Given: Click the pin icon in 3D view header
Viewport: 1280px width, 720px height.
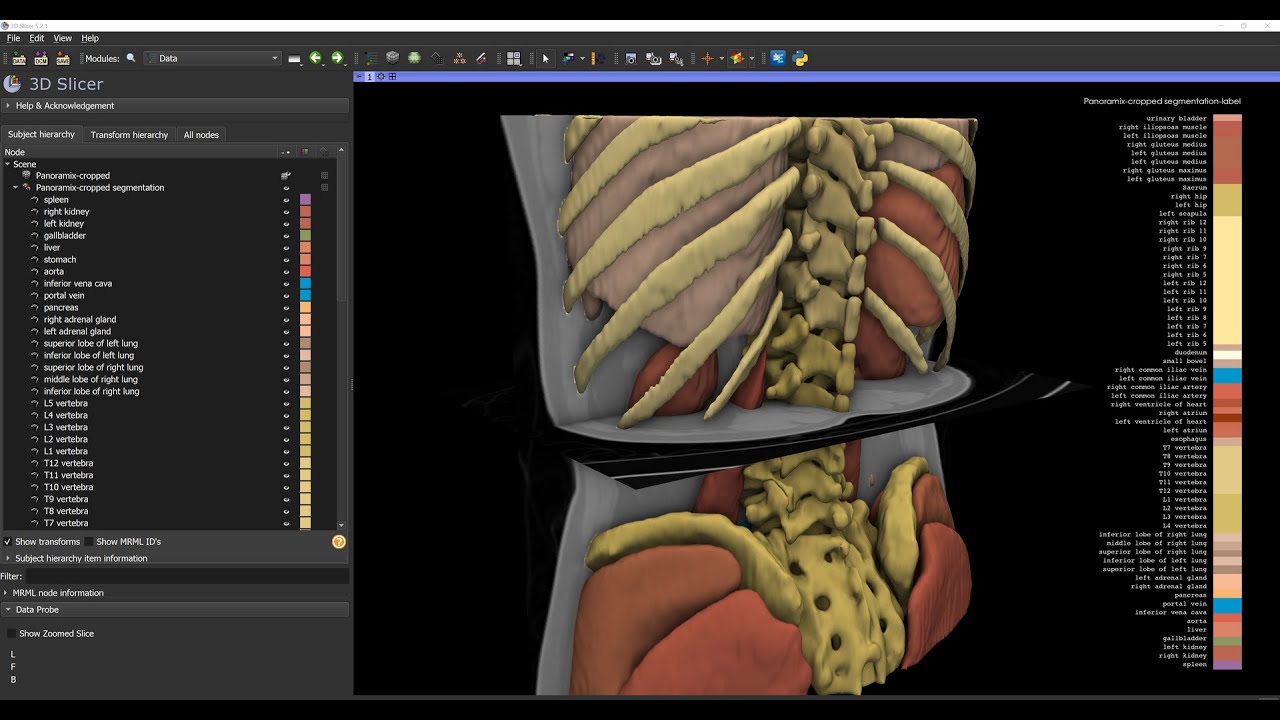Looking at the screenshot, I should click(x=360, y=76).
